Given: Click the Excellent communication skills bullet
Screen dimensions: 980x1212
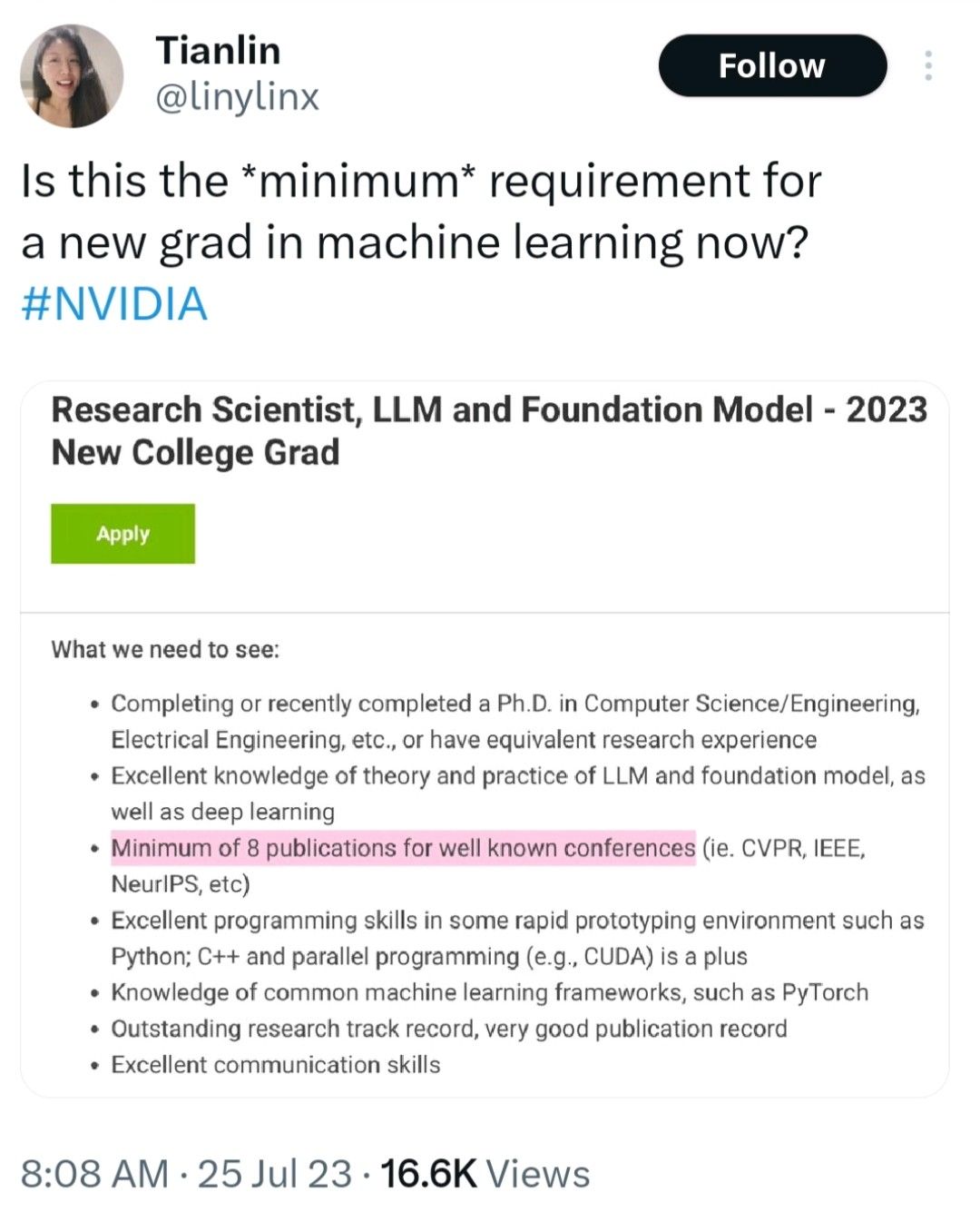Looking at the screenshot, I should click(276, 1064).
